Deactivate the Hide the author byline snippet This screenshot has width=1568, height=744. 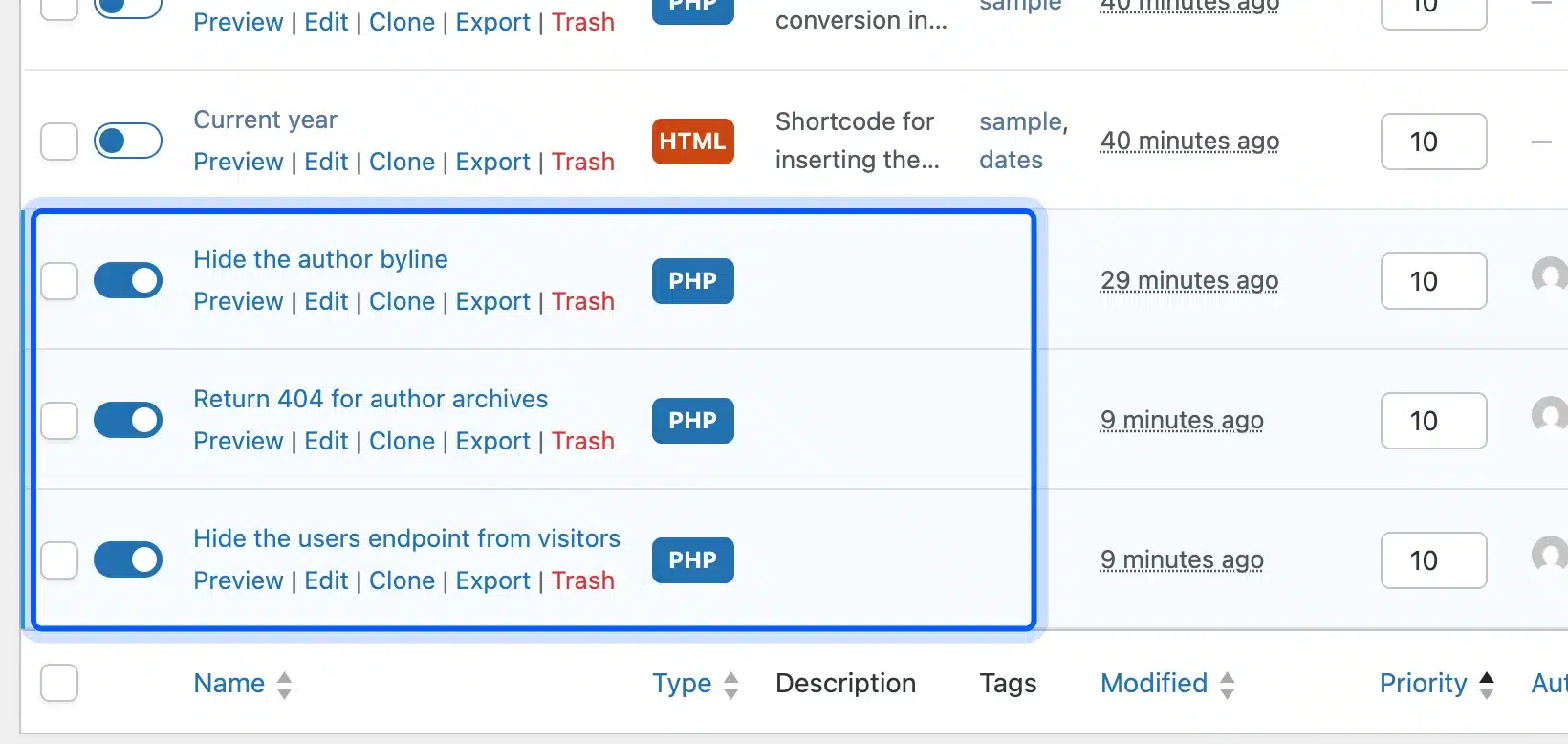[x=128, y=280]
